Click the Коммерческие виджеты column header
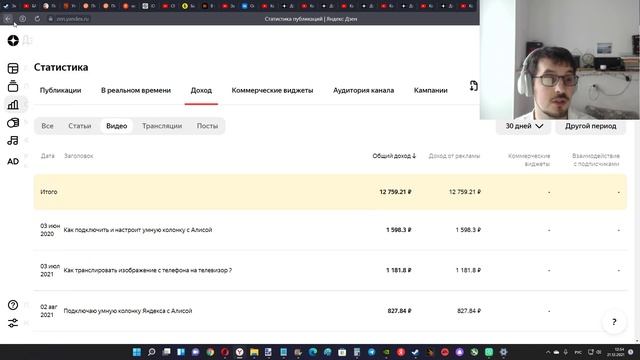The height and width of the screenshot is (360, 640). tap(529, 160)
